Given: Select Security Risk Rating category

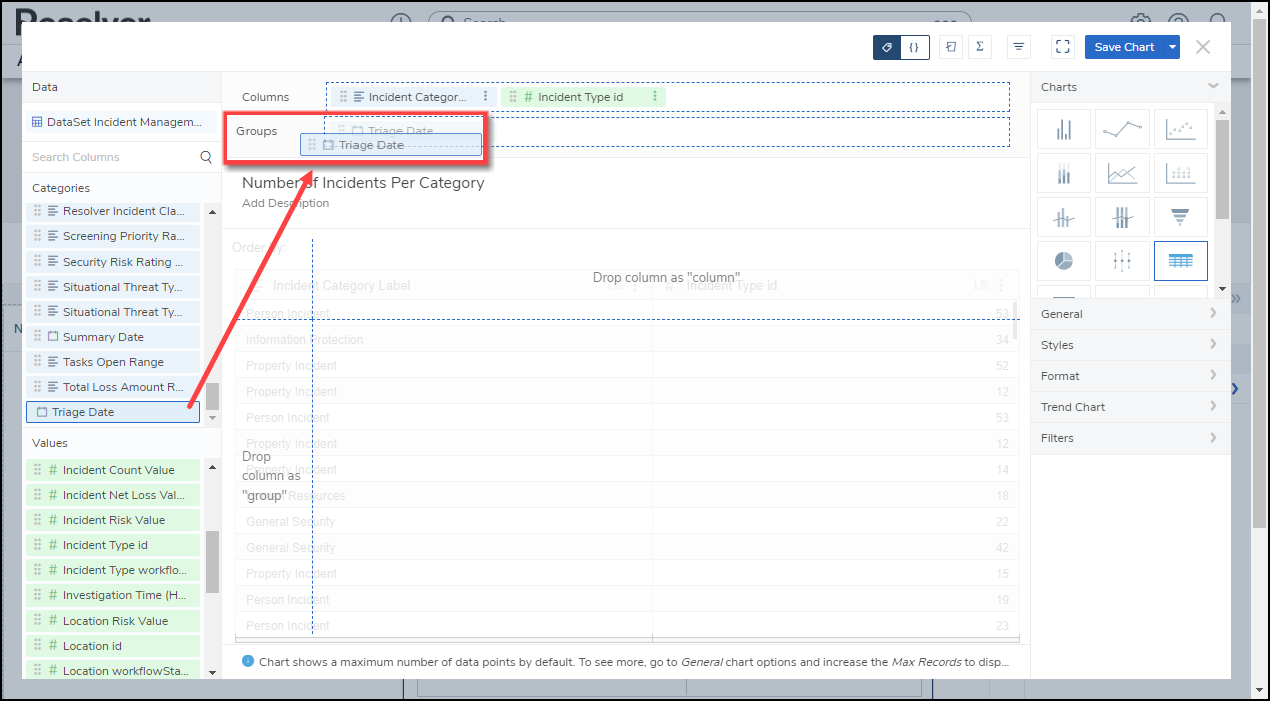Looking at the screenshot, I should 113,262.
